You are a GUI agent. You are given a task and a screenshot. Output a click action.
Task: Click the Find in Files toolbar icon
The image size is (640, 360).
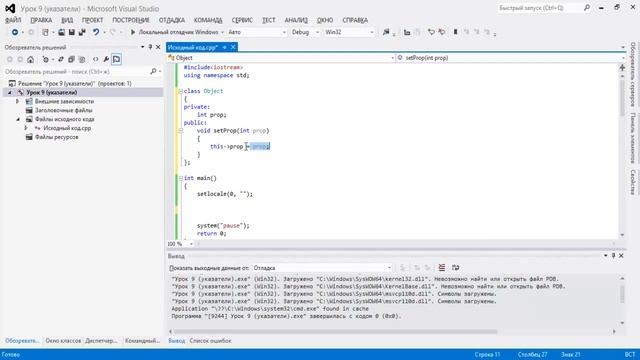(386, 32)
